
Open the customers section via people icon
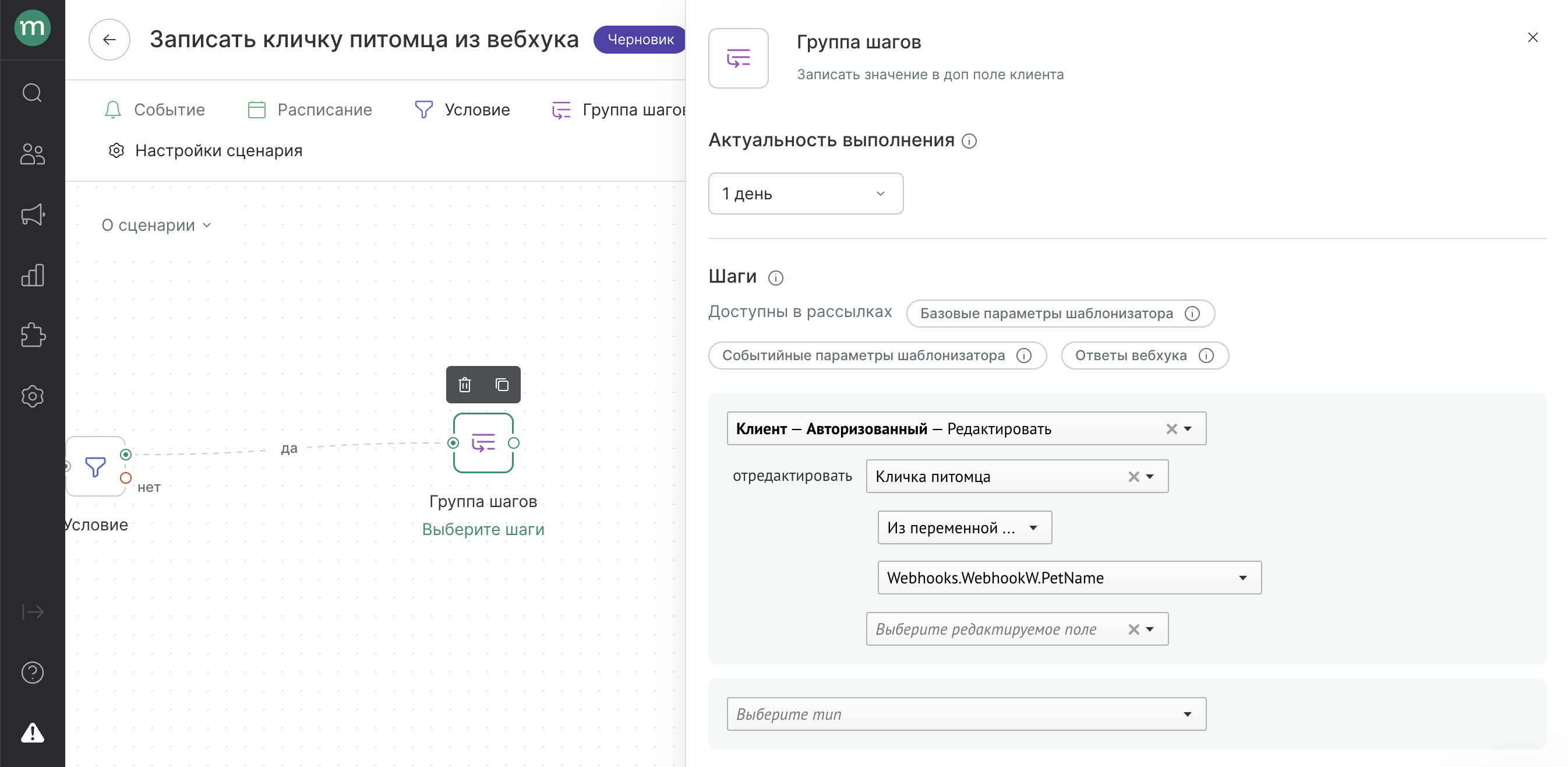pyautogui.click(x=32, y=154)
